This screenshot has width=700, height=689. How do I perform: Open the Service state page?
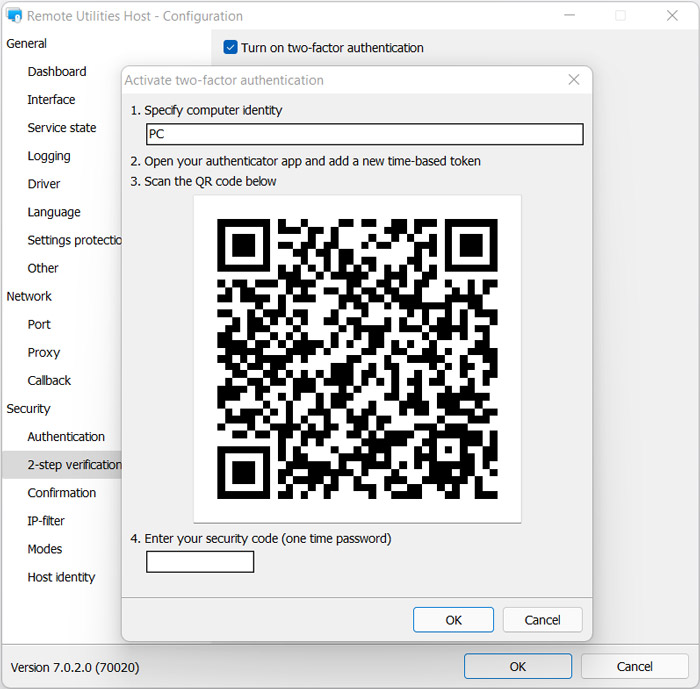62,128
